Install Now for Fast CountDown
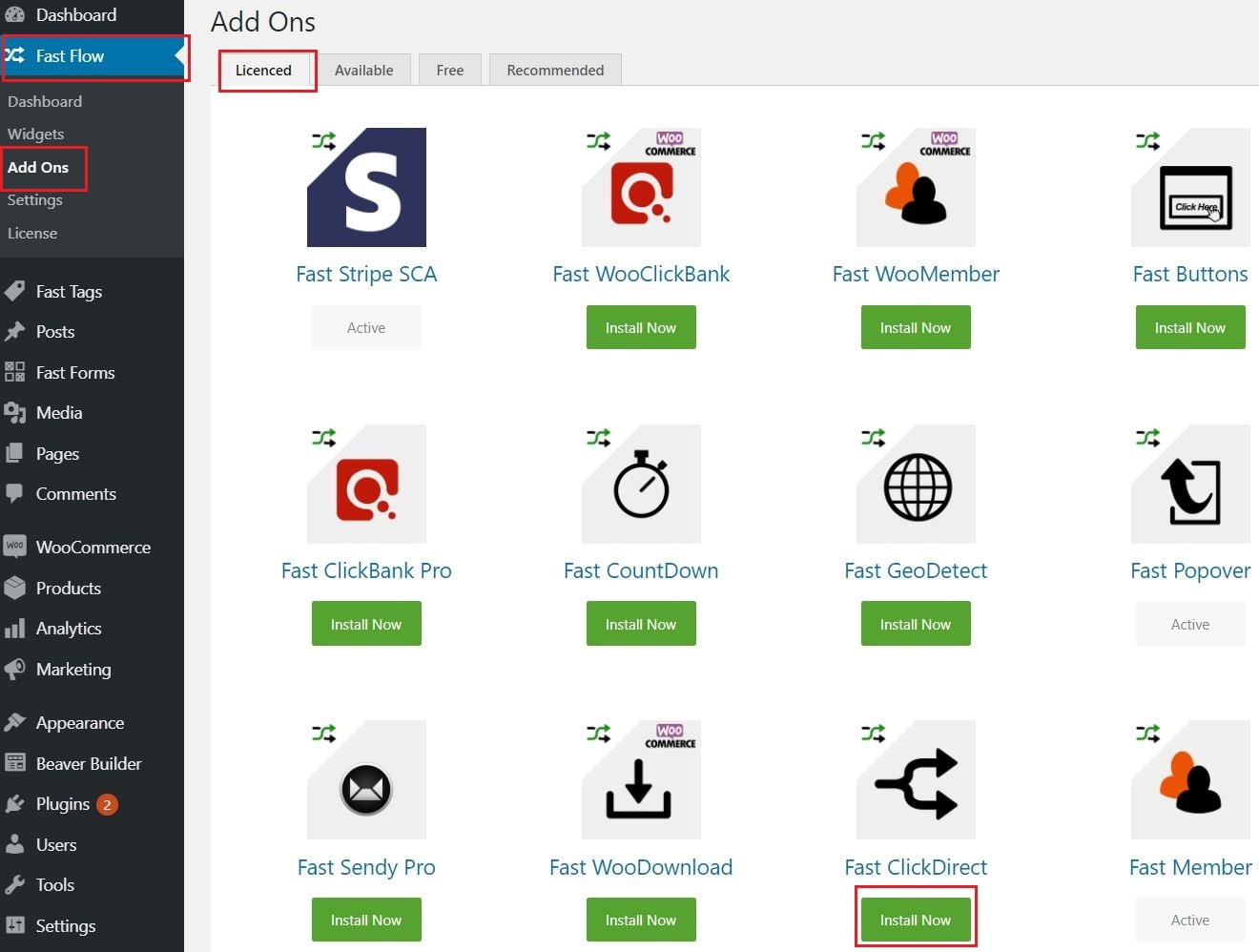The height and width of the screenshot is (952, 1259). (641, 624)
